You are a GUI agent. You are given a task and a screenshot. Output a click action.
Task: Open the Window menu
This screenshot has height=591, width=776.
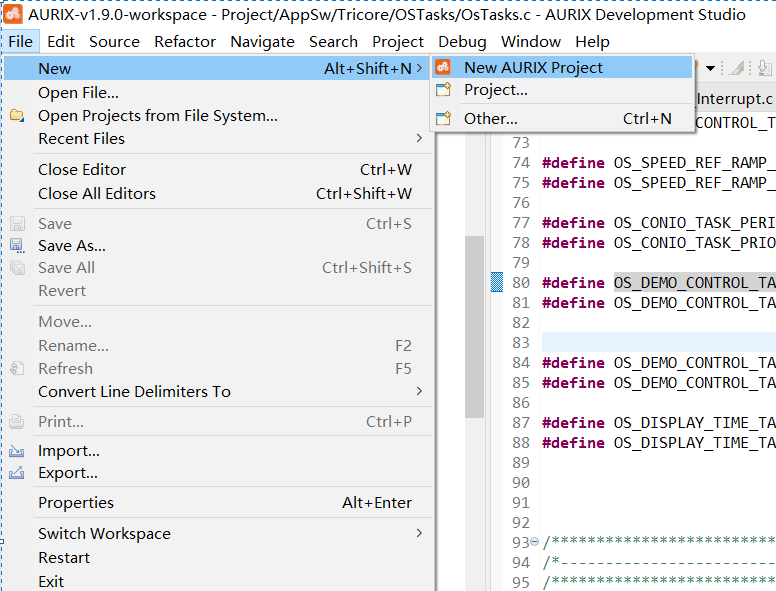coord(531,42)
